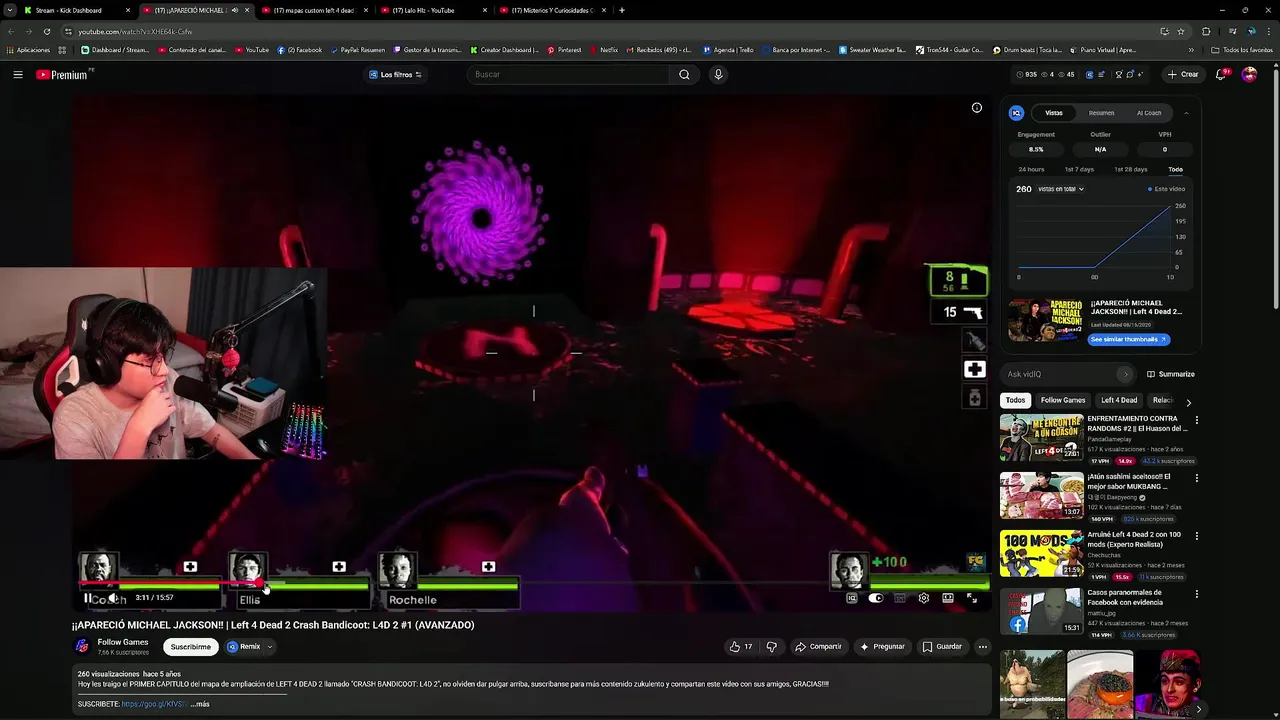Switch player to theater mode
The image size is (1280, 720).
click(948, 598)
